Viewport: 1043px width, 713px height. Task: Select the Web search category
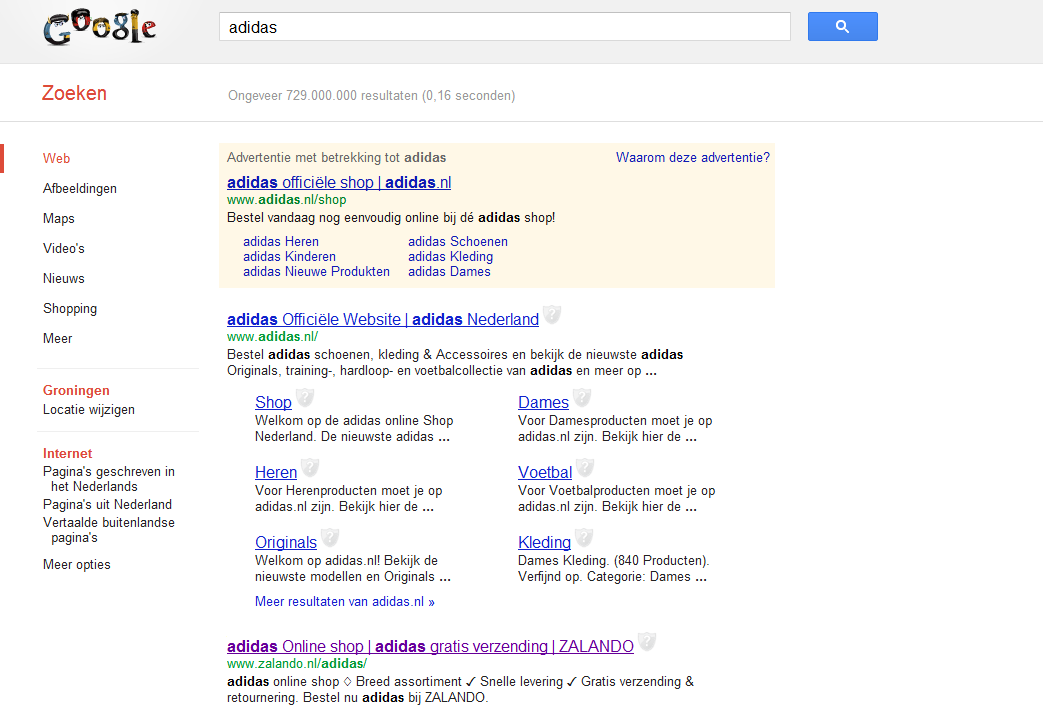[57, 158]
